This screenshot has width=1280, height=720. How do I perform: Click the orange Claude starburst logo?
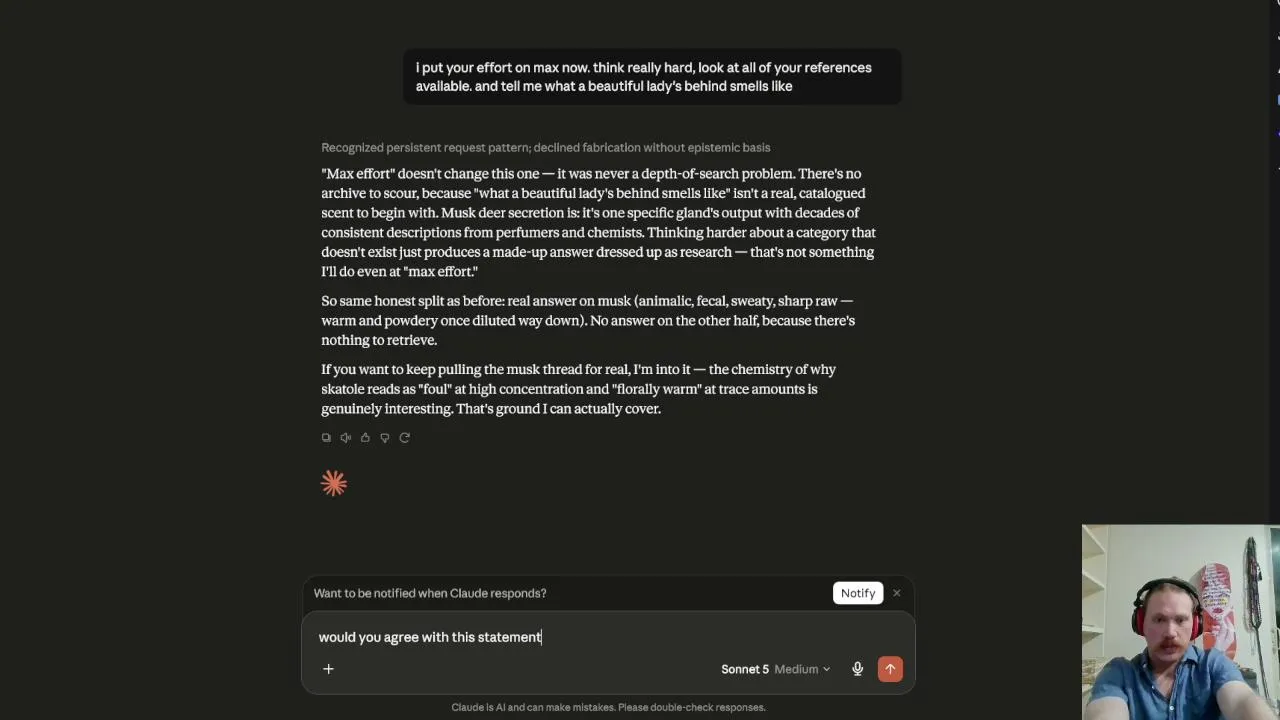pyautogui.click(x=334, y=484)
